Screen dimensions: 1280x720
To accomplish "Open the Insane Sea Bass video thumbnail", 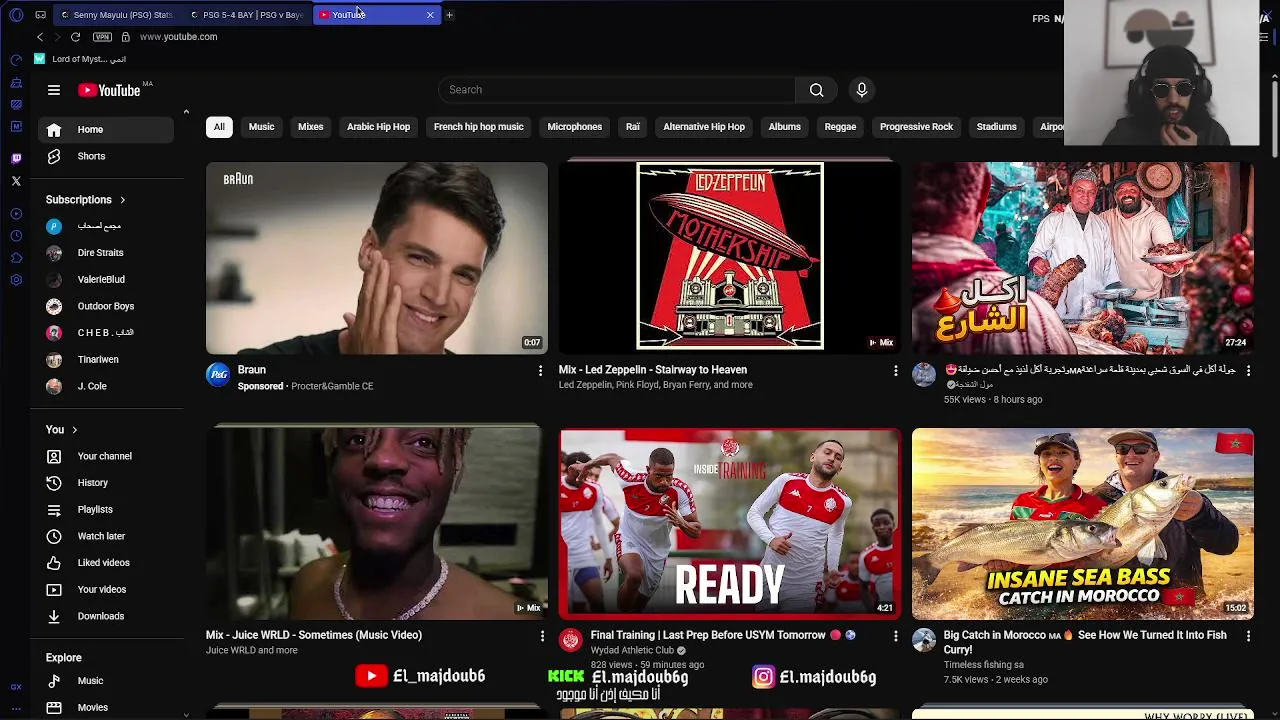I will (1082, 524).
